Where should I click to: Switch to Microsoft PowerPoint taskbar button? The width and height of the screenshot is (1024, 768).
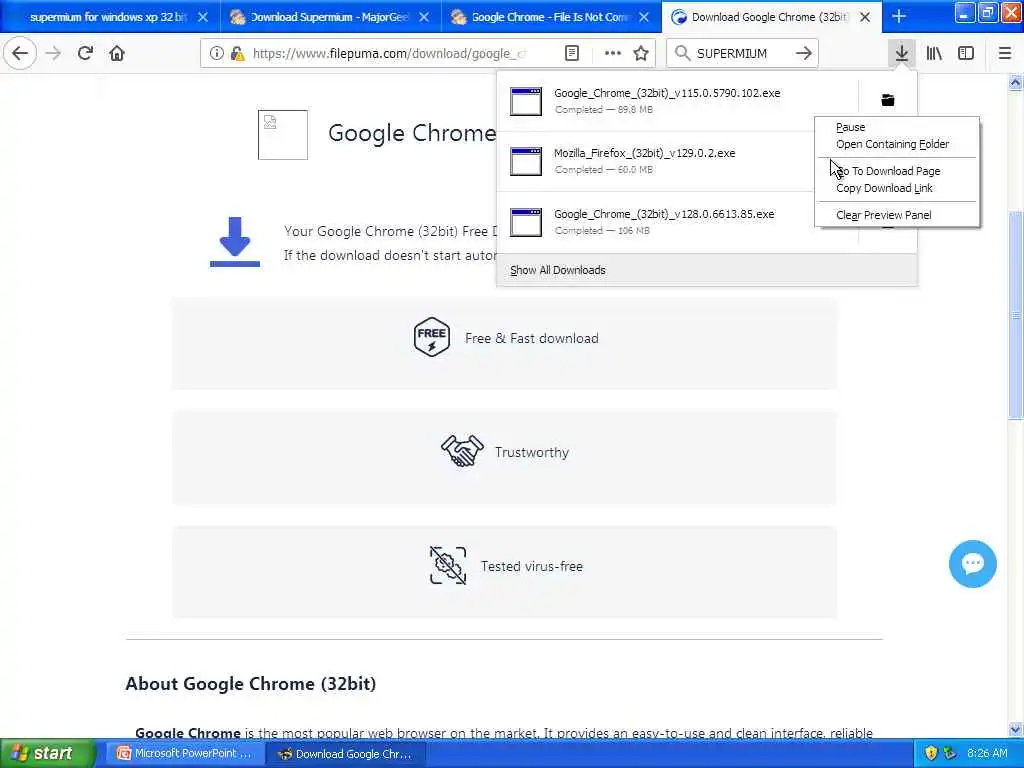pyautogui.click(x=184, y=753)
